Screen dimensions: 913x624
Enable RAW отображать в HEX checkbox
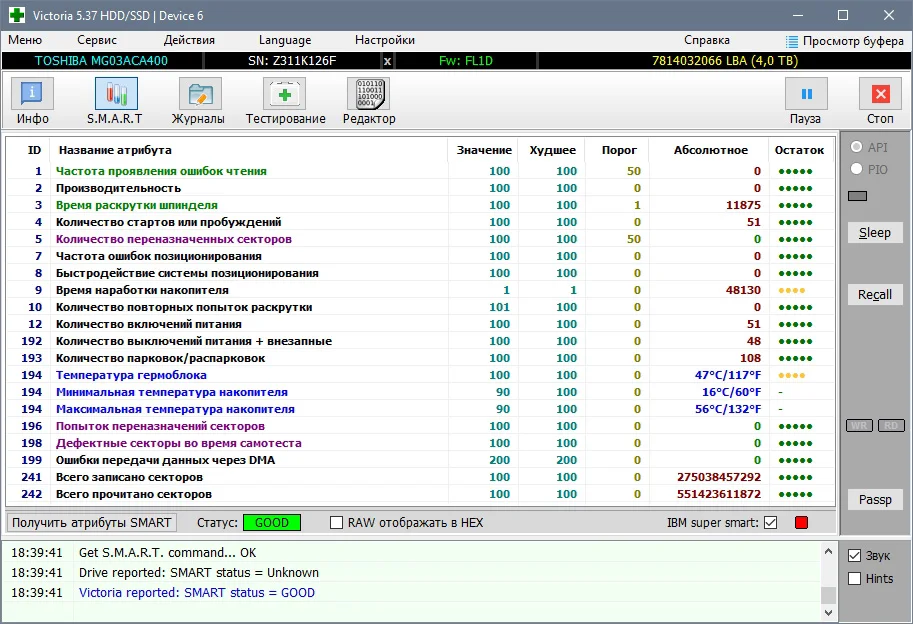tap(337, 523)
